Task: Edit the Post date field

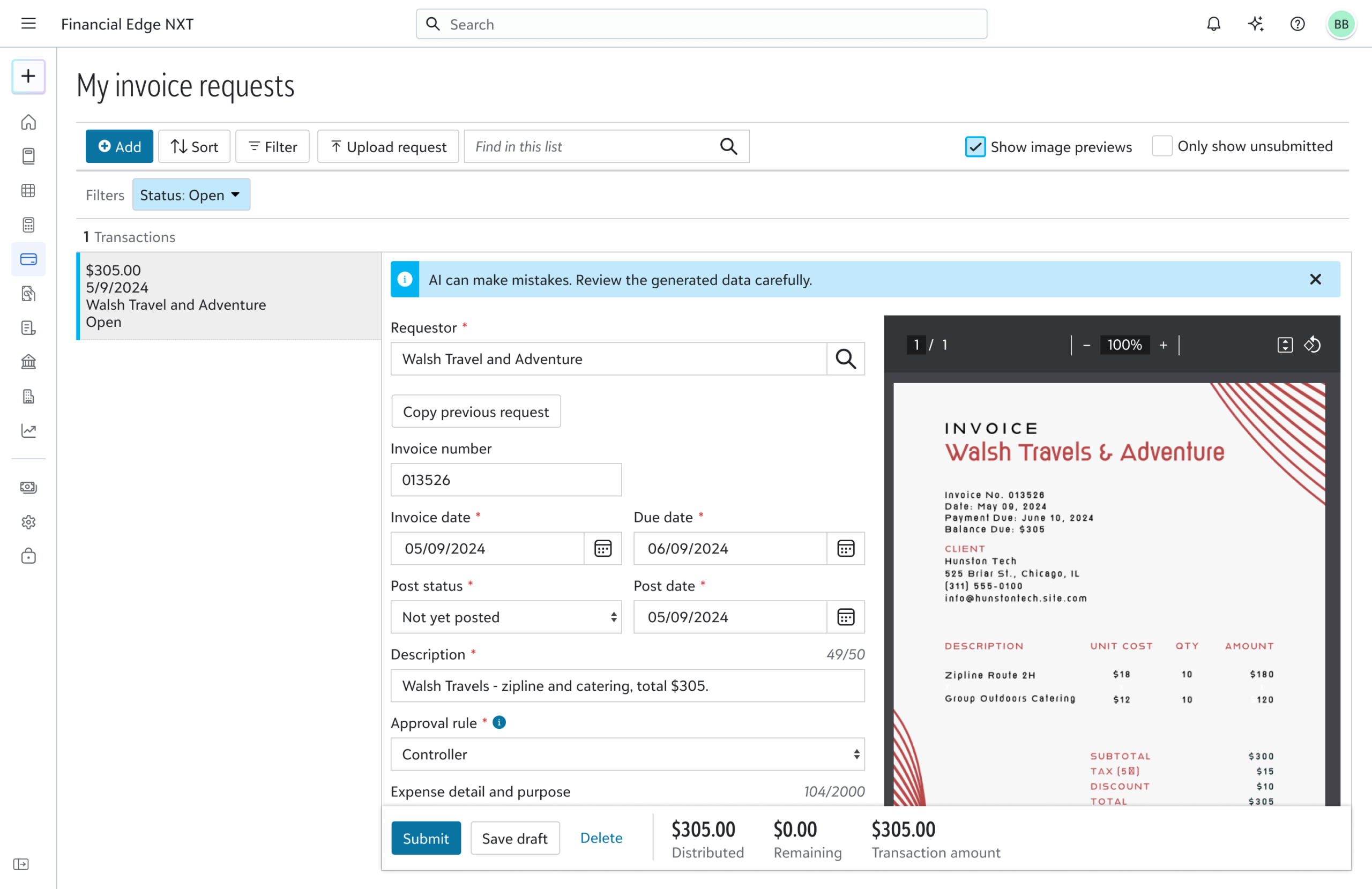Action: coord(730,617)
